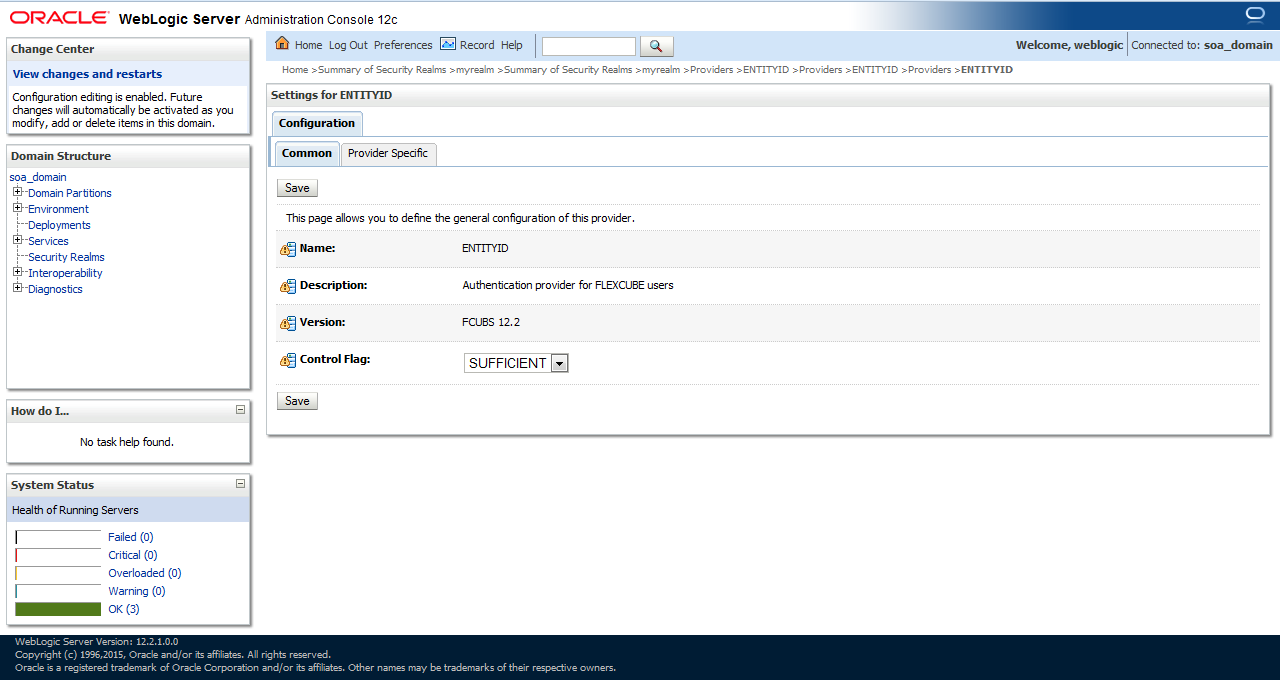Open the Control Flag SUFFICIENT dropdown
Screen dimensions: 1280x684
point(516,363)
